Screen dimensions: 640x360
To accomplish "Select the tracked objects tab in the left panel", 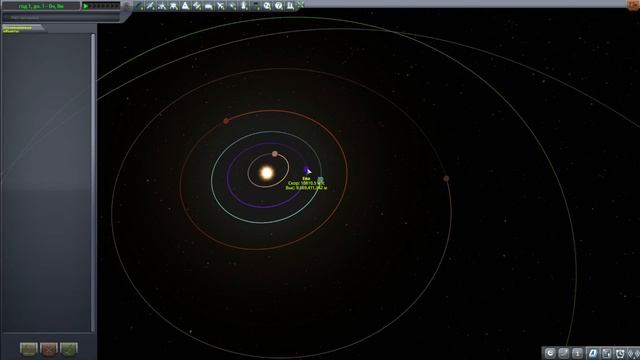I will (22, 29).
